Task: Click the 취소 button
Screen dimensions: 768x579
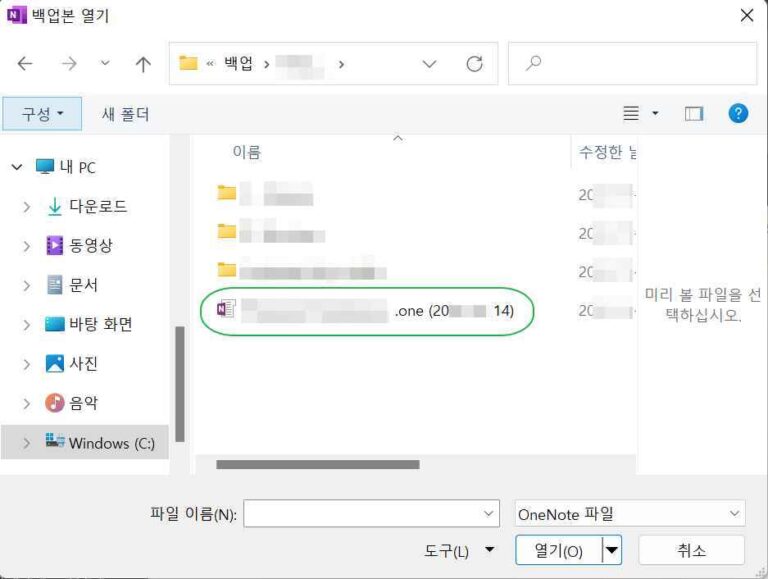Action: (692, 551)
